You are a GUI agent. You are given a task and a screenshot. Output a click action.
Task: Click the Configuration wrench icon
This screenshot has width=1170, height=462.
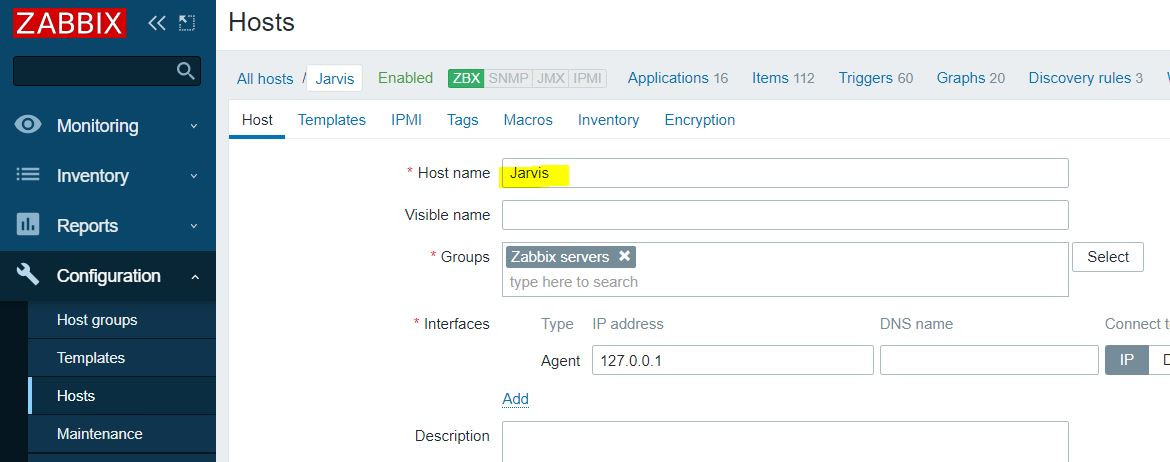click(28, 275)
